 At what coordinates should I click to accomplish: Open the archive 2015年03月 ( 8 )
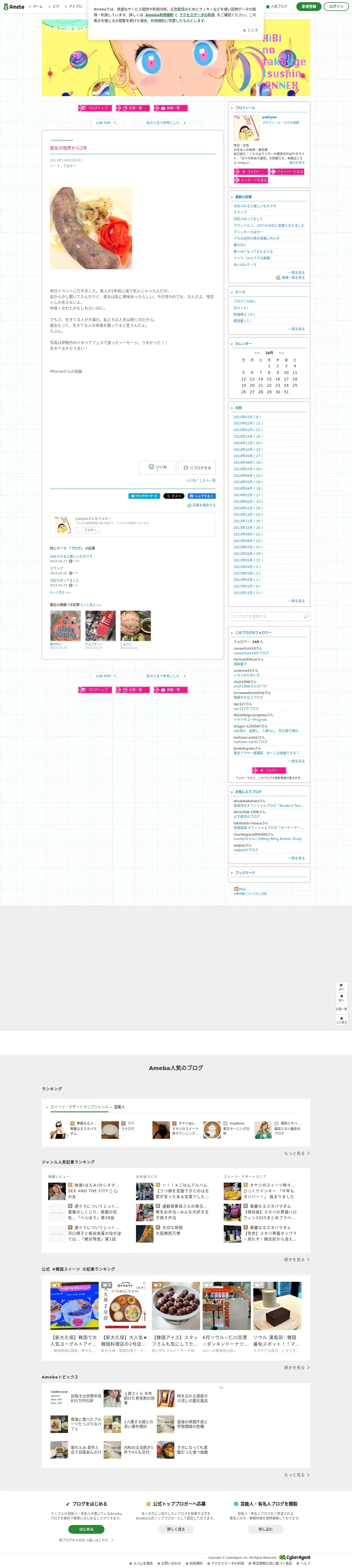coord(247,417)
